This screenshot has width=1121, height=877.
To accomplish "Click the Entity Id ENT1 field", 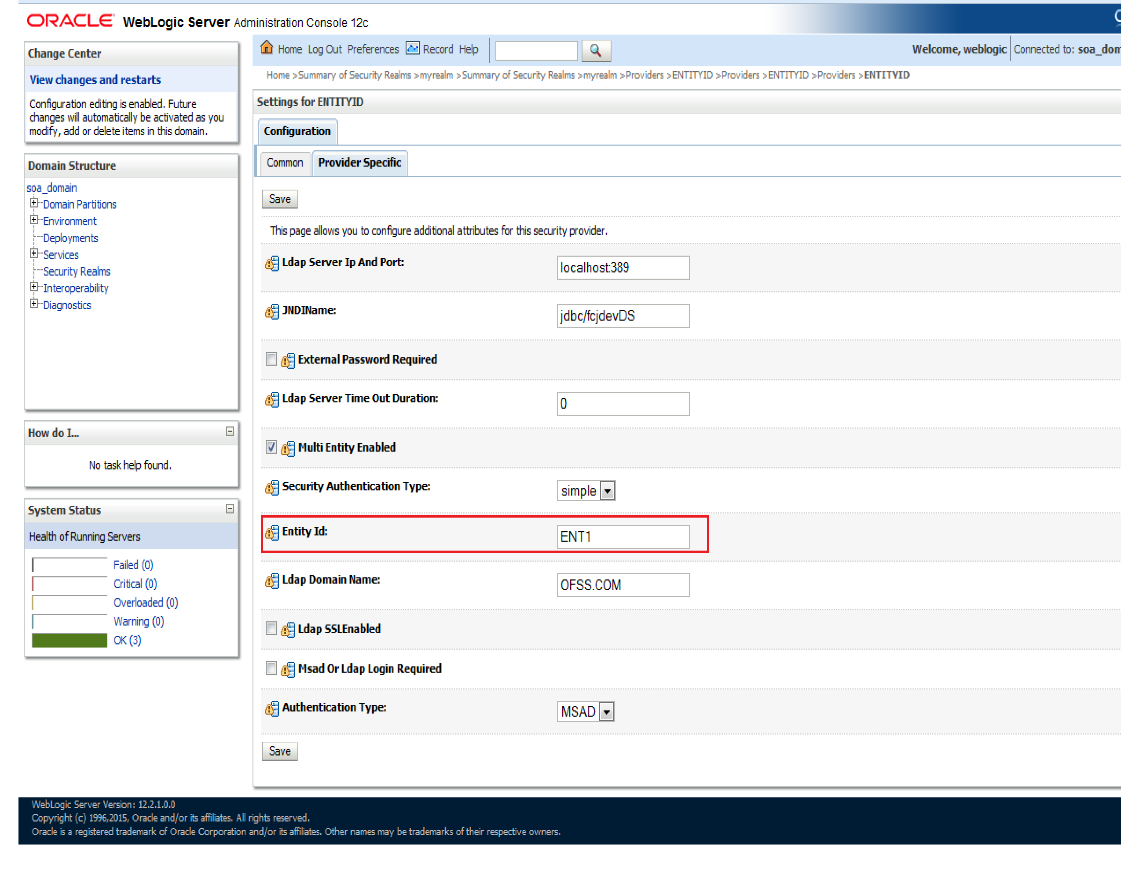I will point(623,537).
